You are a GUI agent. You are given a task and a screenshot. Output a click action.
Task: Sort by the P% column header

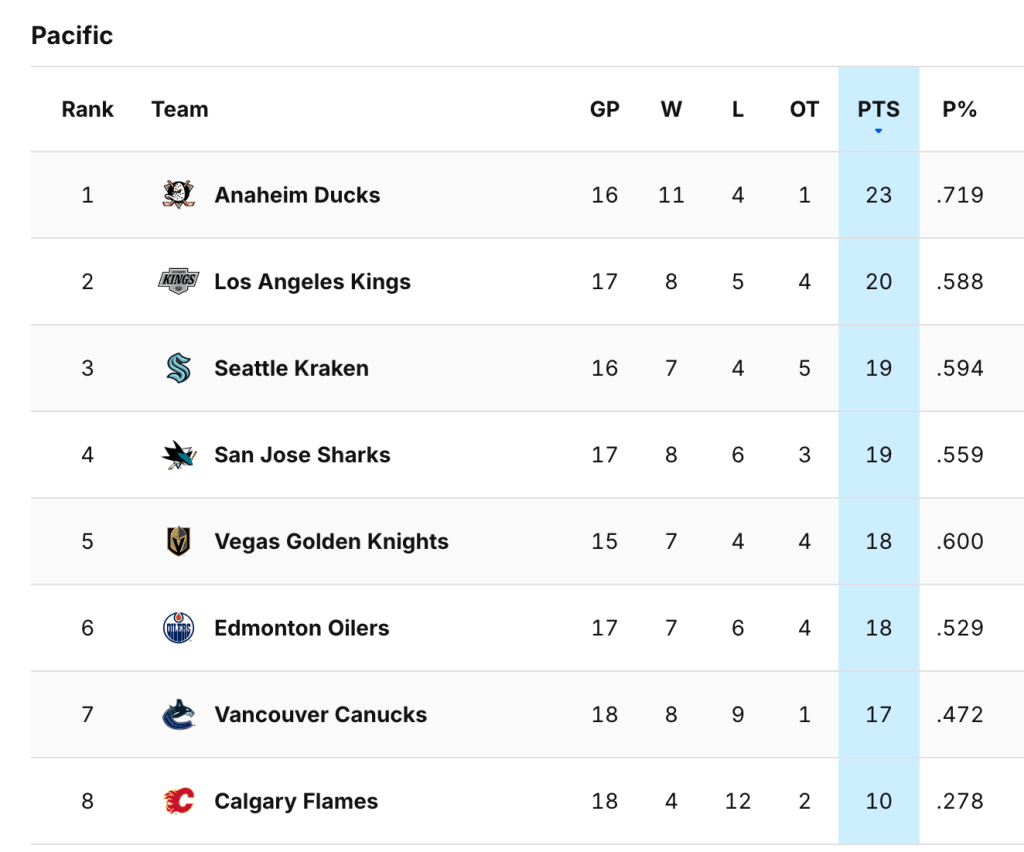pos(959,109)
